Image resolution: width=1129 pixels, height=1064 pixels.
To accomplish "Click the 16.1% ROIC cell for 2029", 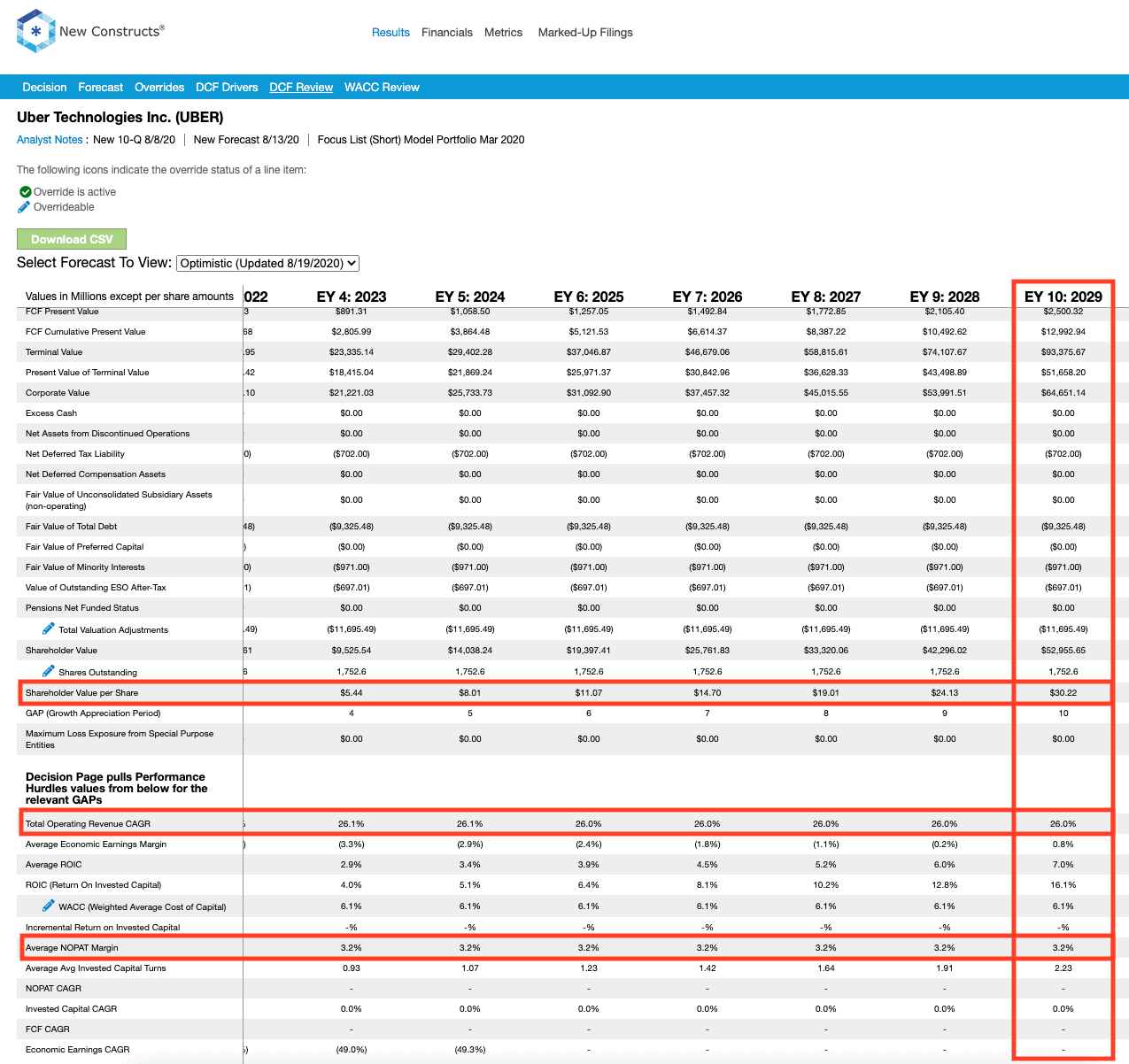I will (1063, 885).
